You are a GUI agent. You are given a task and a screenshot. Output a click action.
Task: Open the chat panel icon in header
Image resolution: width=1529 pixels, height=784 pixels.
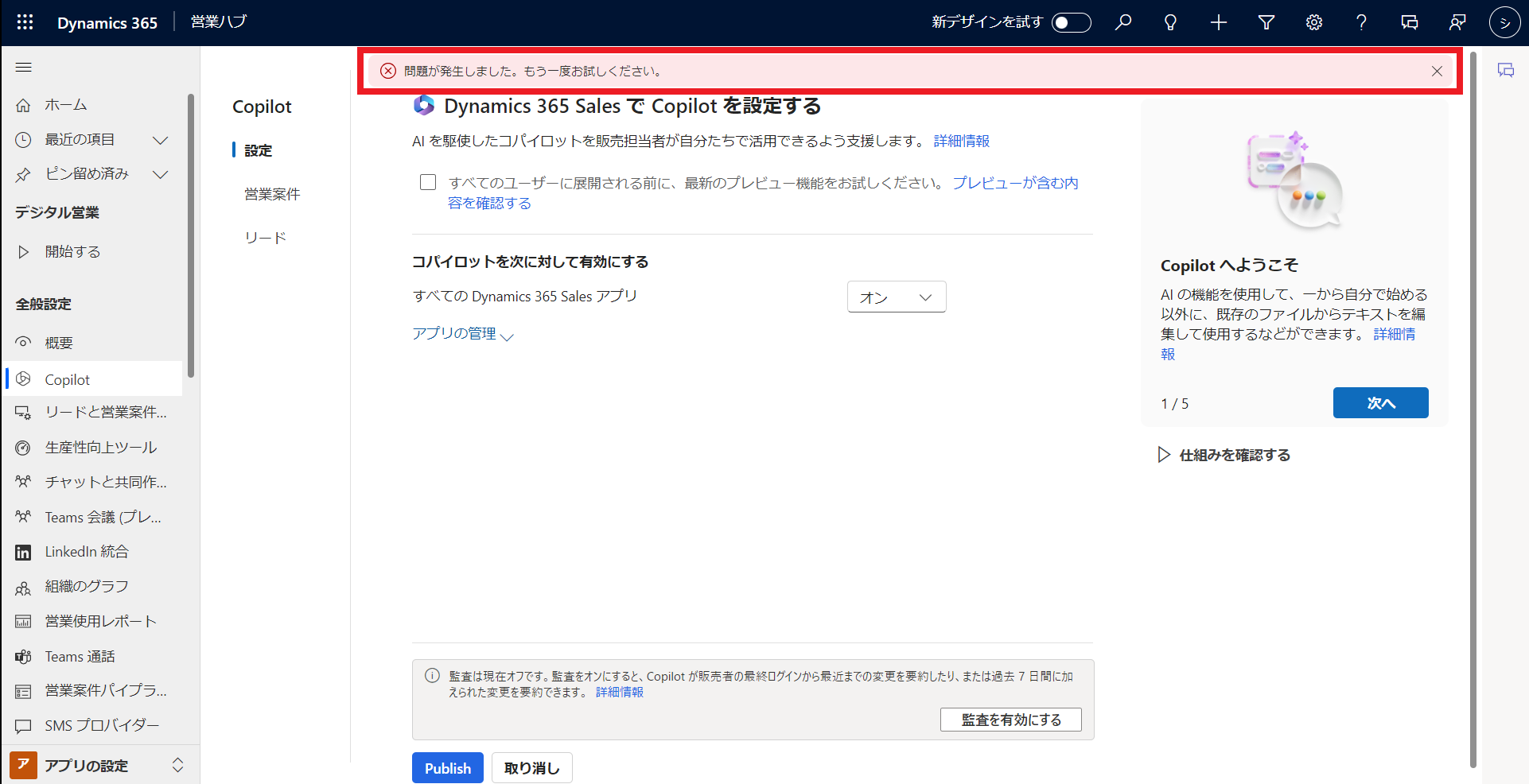pos(1410,22)
